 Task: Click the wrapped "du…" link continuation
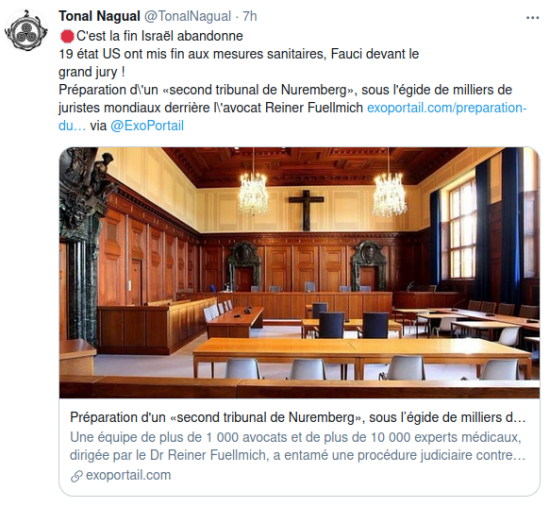pos(72,126)
